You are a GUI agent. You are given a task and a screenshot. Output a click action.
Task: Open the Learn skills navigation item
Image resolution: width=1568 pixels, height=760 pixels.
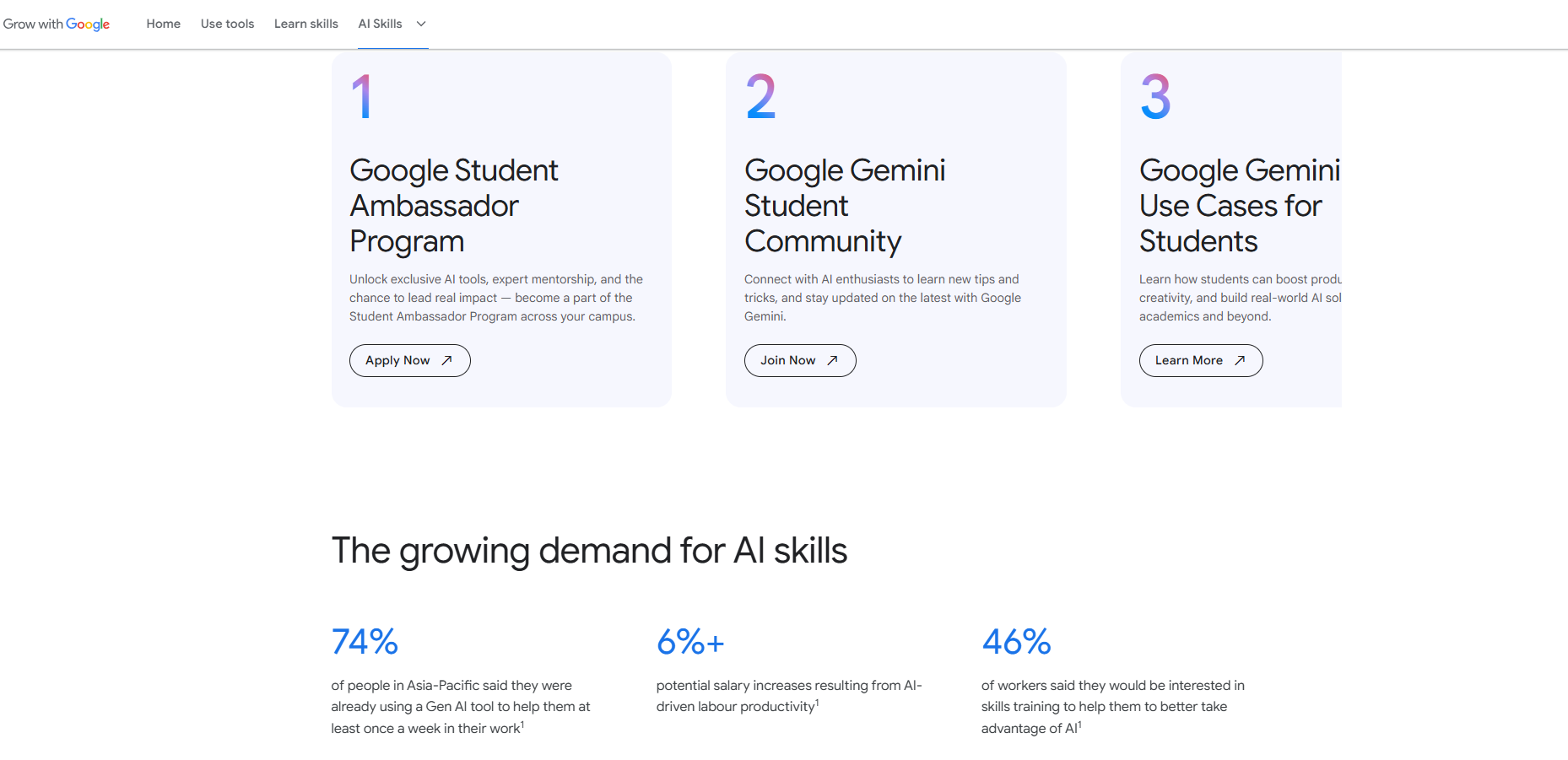tap(305, 24)
